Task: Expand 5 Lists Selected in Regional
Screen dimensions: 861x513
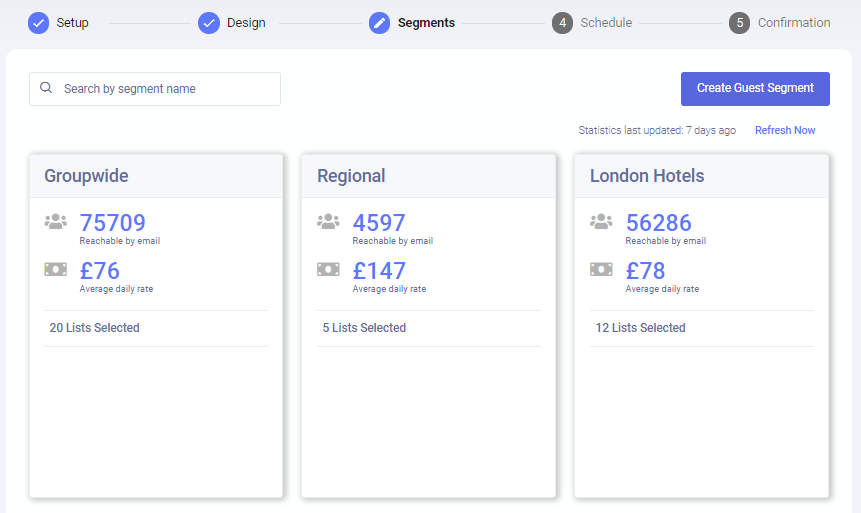Action: coord(364,328)
